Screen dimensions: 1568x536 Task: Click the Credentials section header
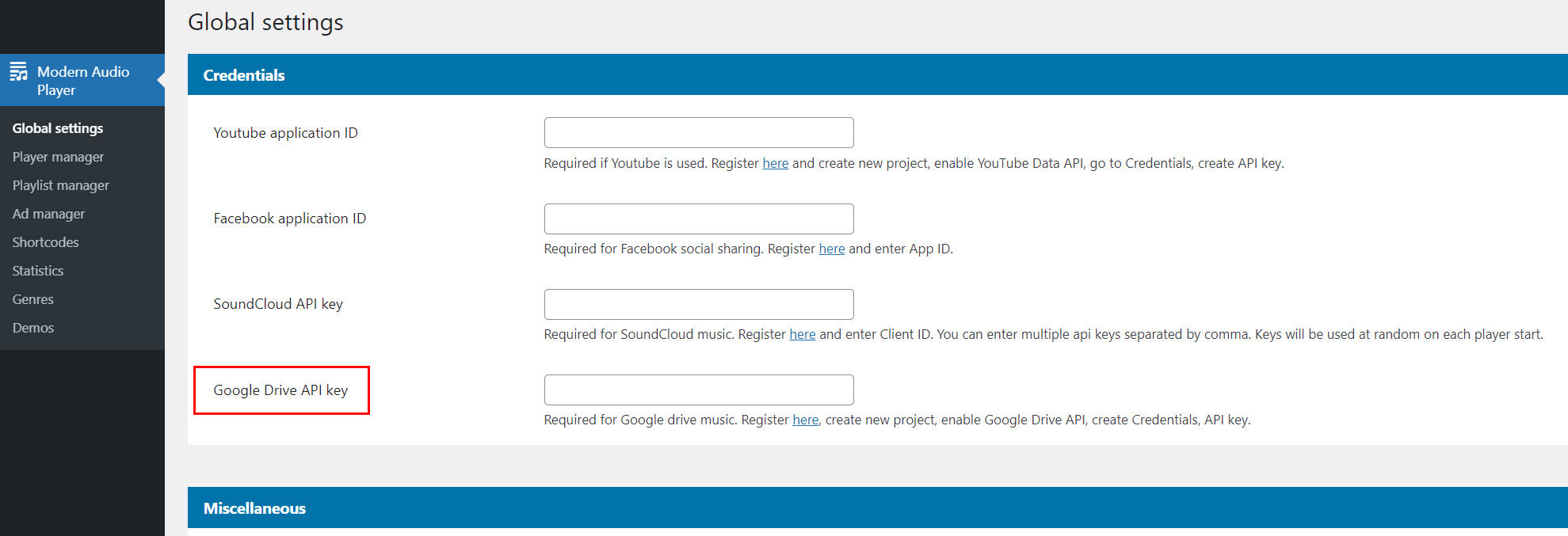point(244,75)
